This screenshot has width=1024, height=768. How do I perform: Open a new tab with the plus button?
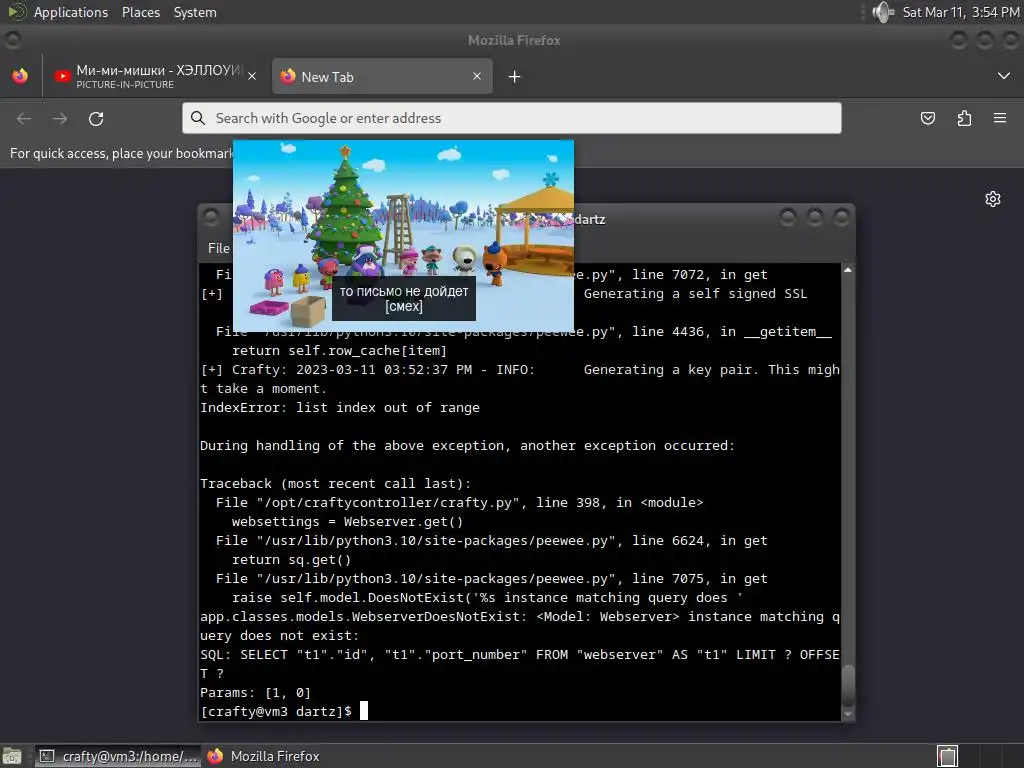tap(515, 77)
